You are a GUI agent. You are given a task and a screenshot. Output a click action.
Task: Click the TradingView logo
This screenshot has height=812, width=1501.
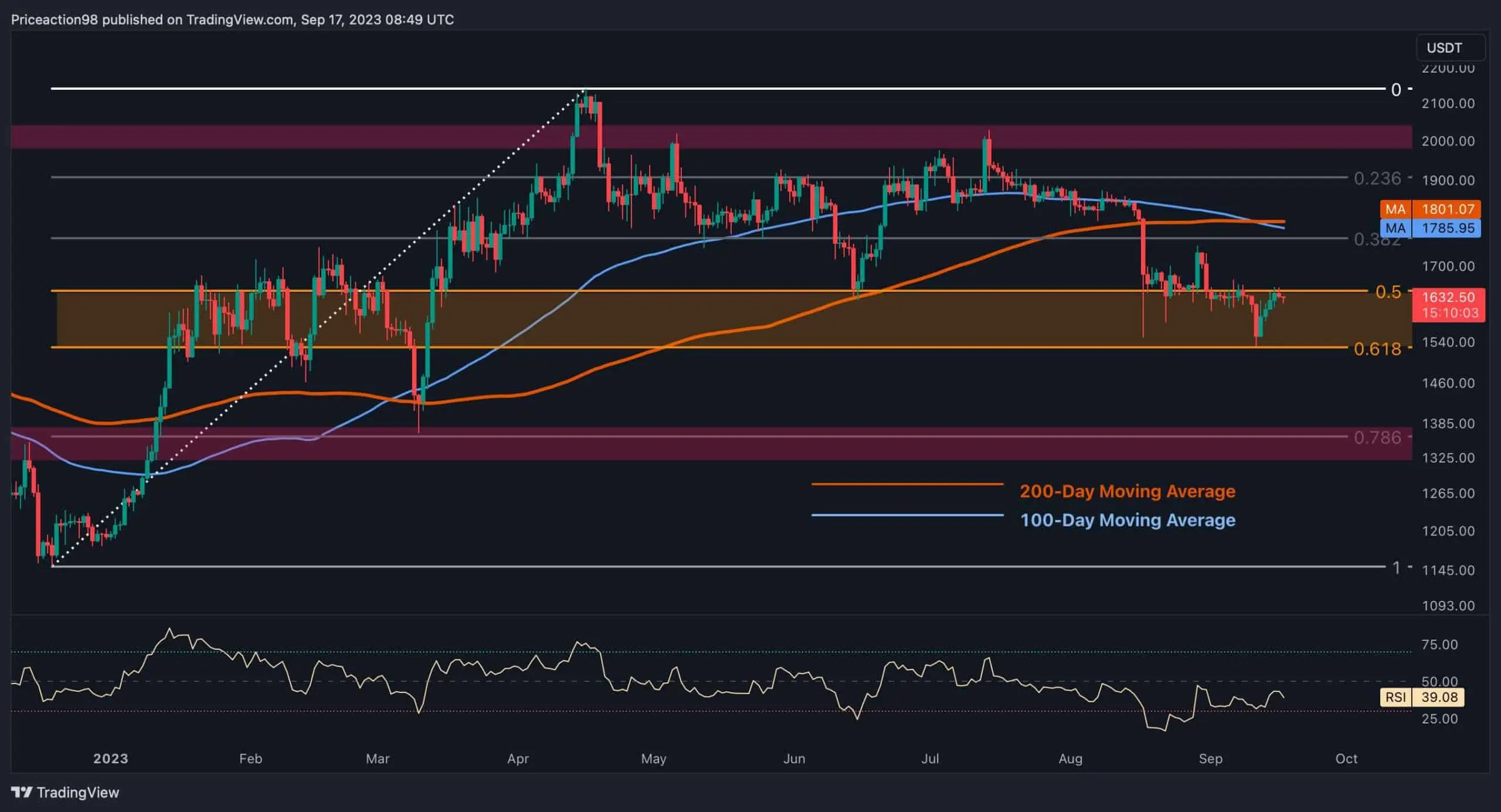coord(64,793)
